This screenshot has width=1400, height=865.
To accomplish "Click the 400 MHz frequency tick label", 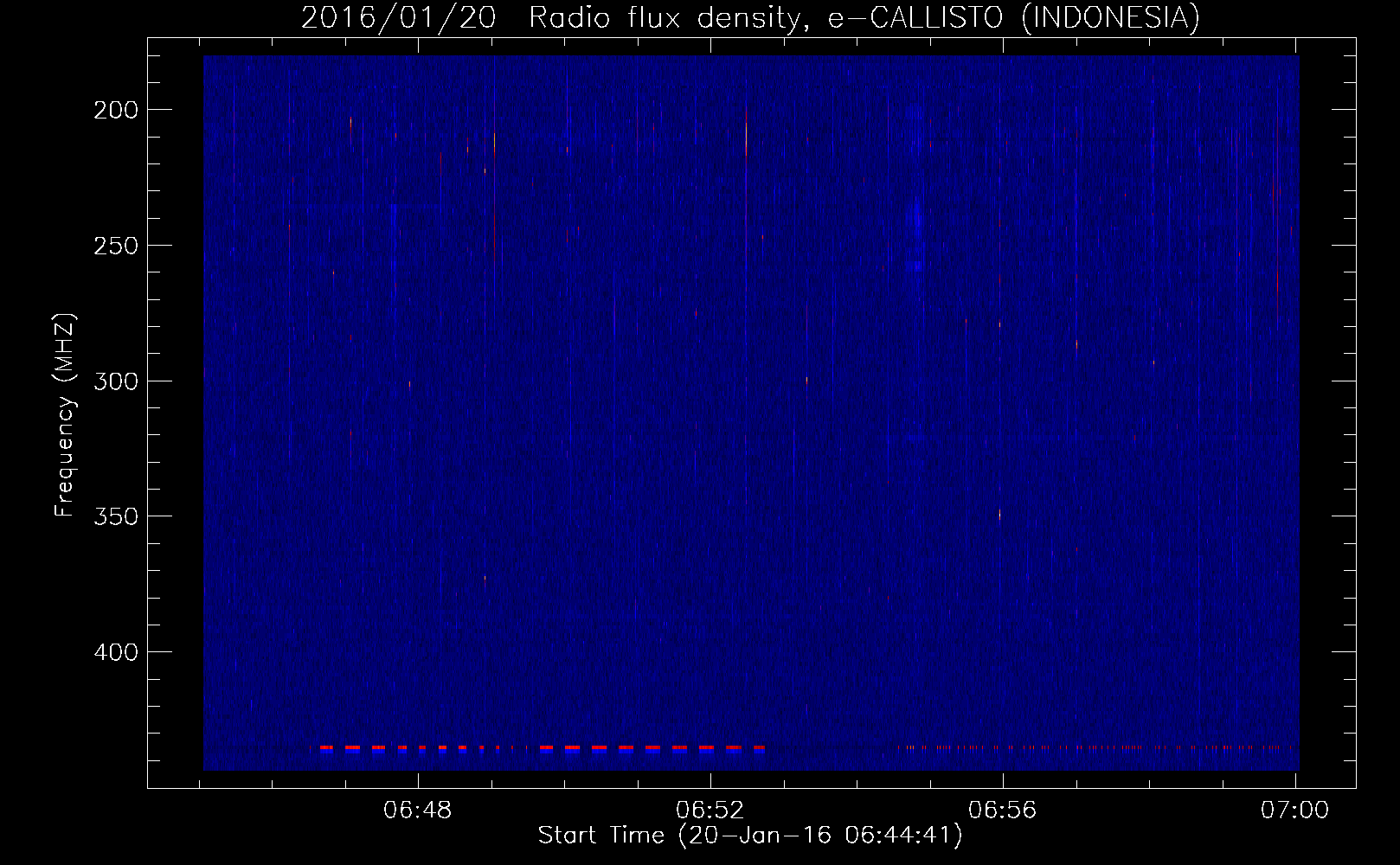I will 116,652.
